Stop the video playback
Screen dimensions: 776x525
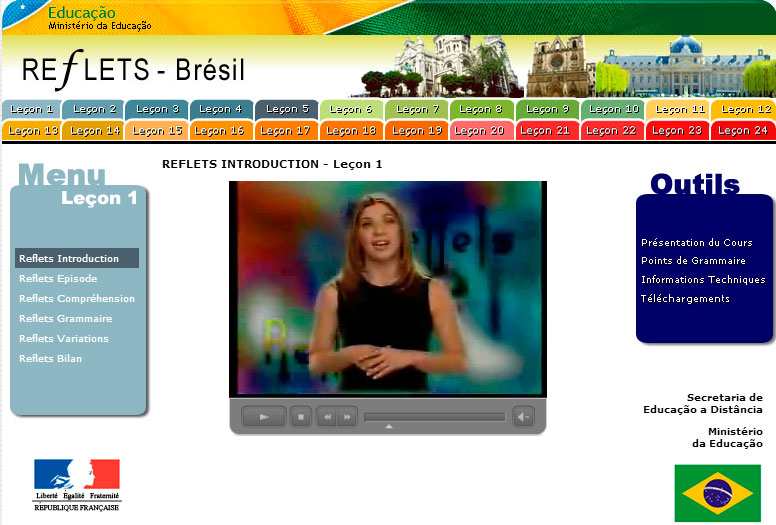(300, 417)
